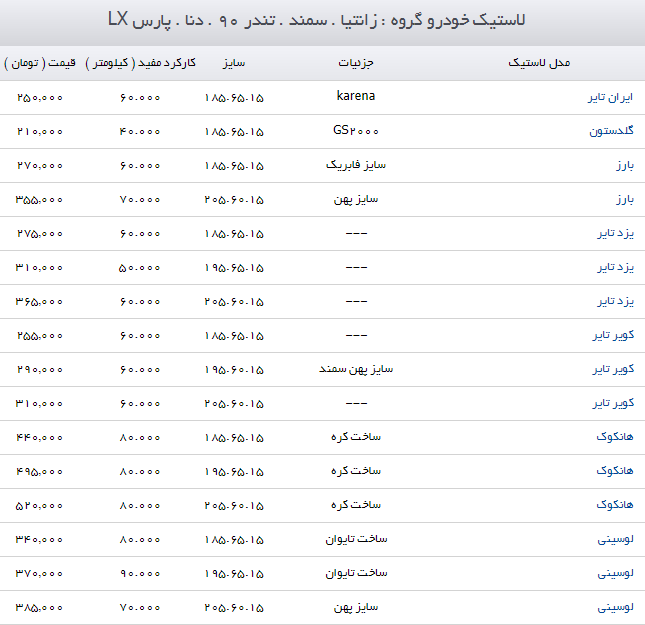
Task: Open the کویر تایر link in سایز پهن سمند row
Action: (x=613, y=369)
